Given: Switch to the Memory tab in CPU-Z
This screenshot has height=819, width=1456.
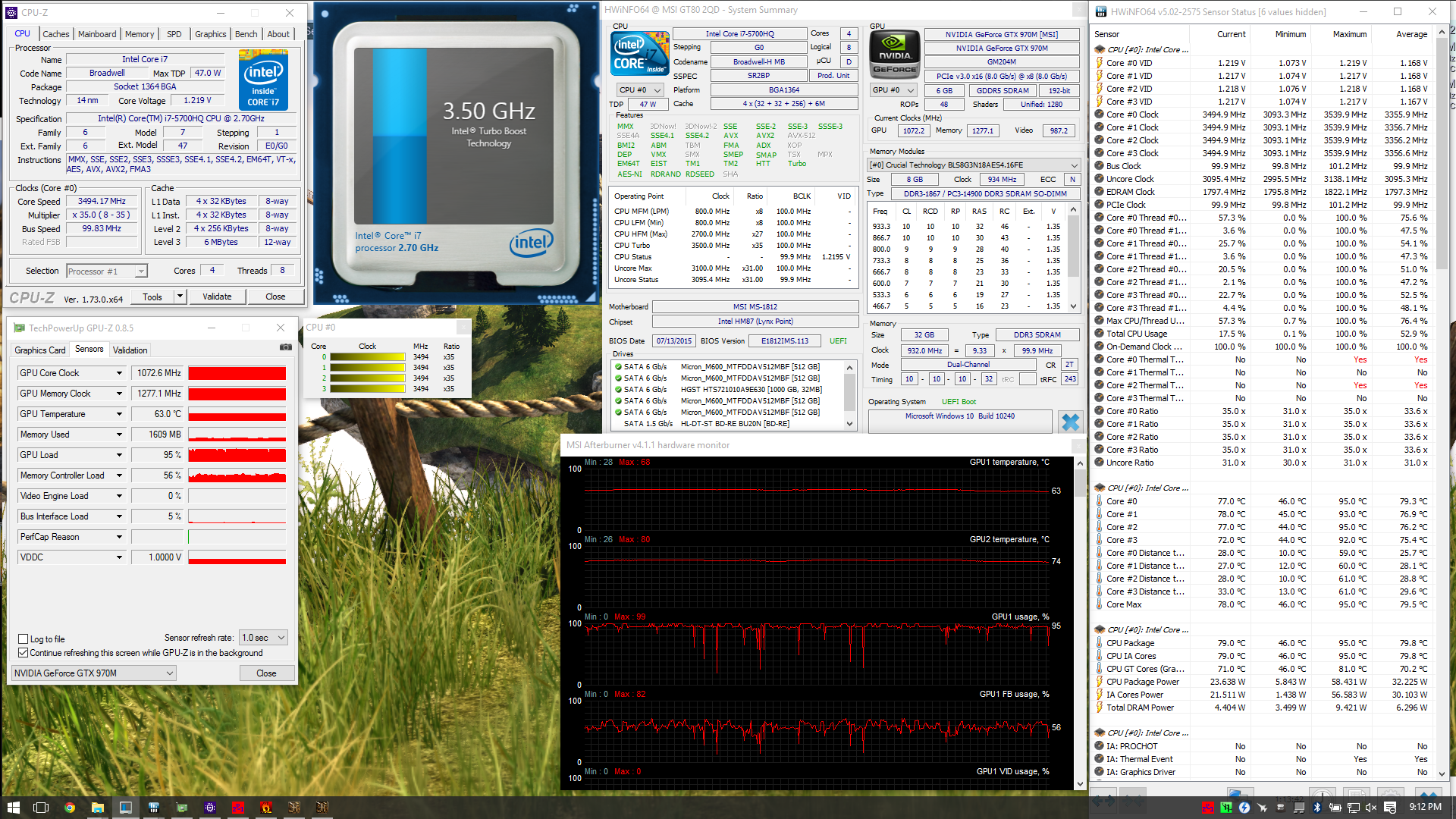Looking at the screenshot, I should coord(140,34).
